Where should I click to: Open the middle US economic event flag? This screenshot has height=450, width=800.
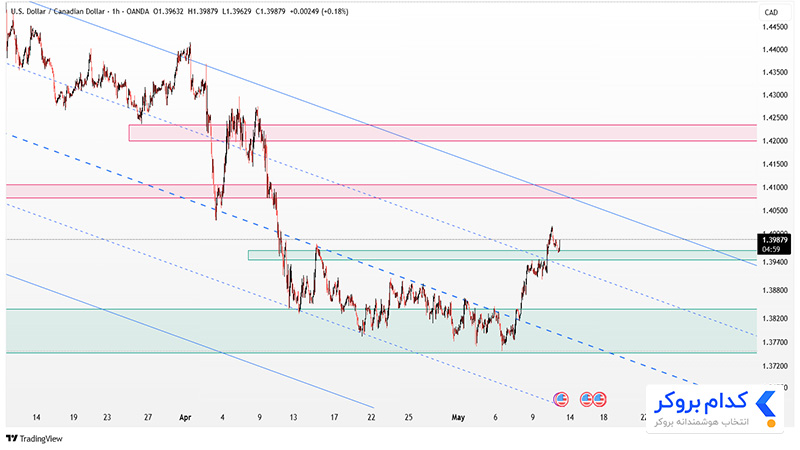[586, 399]
